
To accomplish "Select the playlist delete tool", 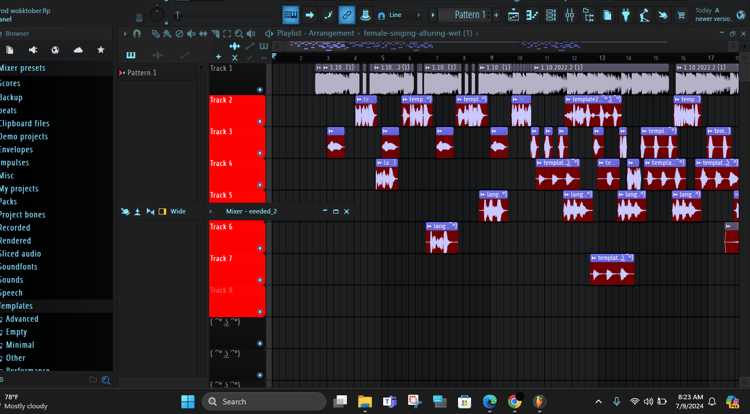I will (179, 33).
